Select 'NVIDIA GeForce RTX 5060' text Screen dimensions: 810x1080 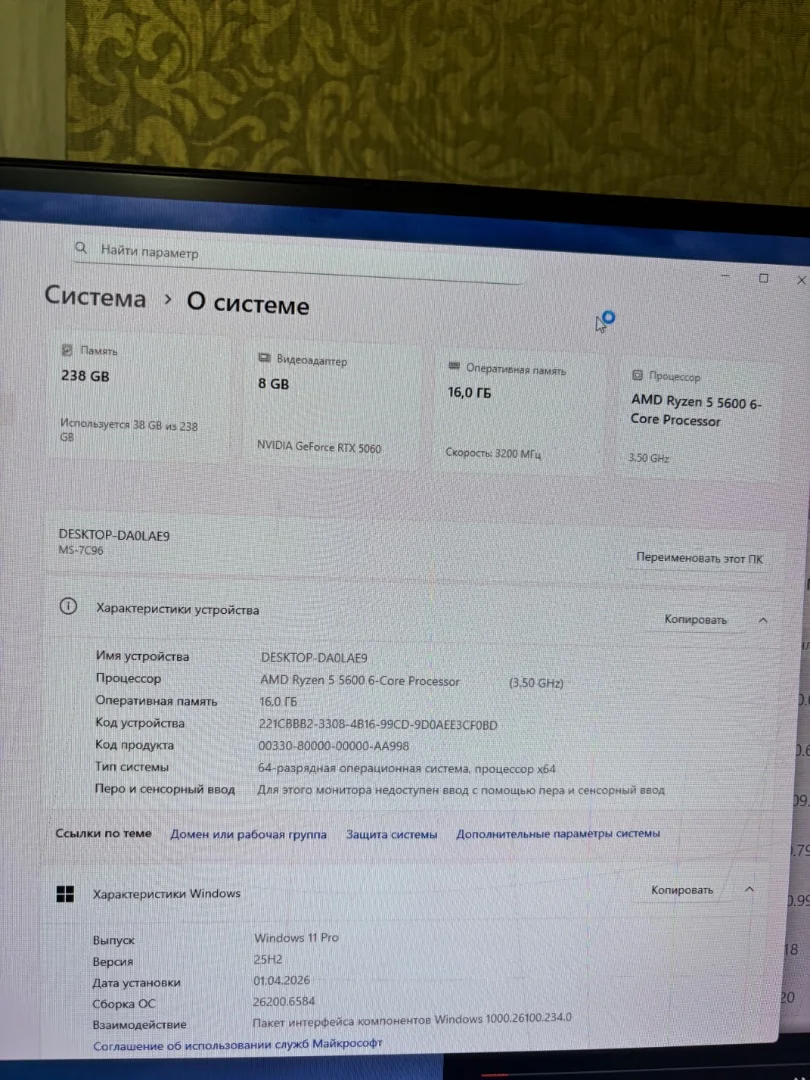319,446
